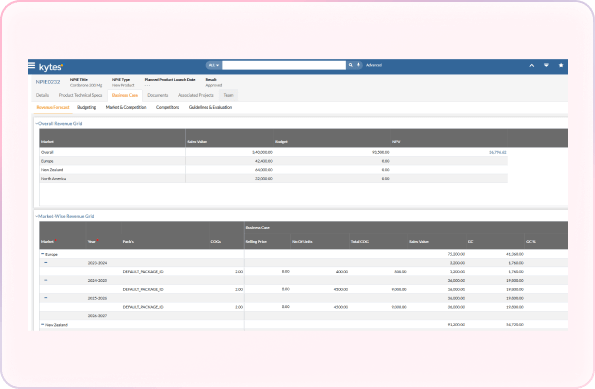Switch to the Details tab

pos(42,95)
